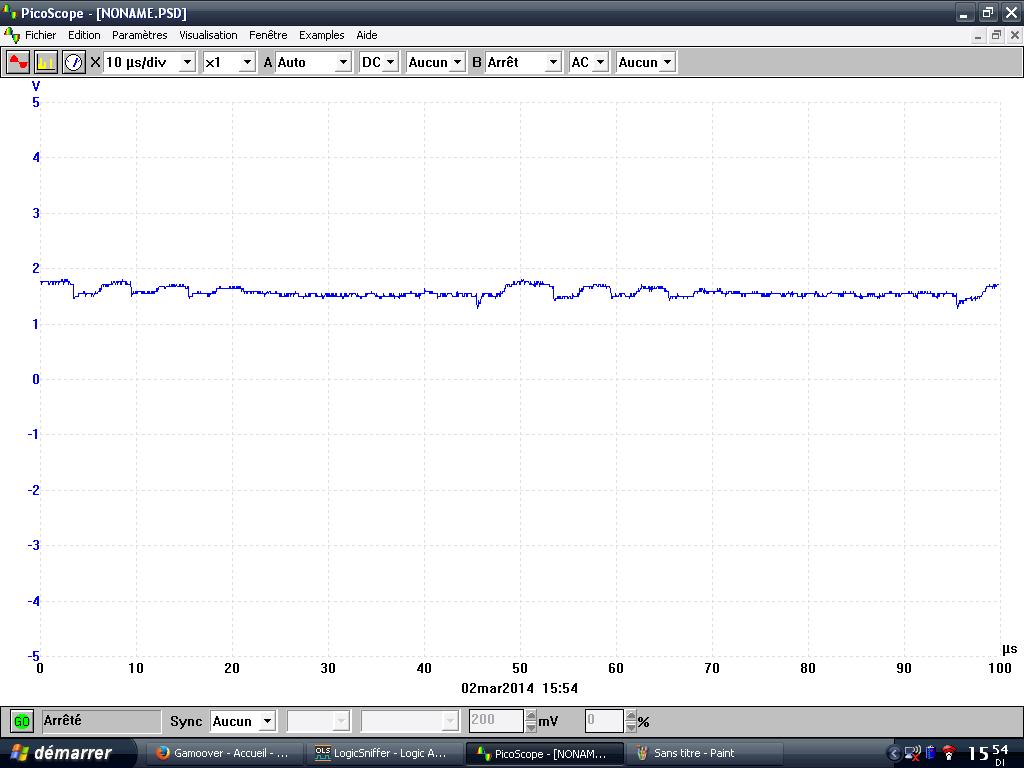1024x768 pixels.
Task: Open the Fenêtre menu
Action: [268, 35]
